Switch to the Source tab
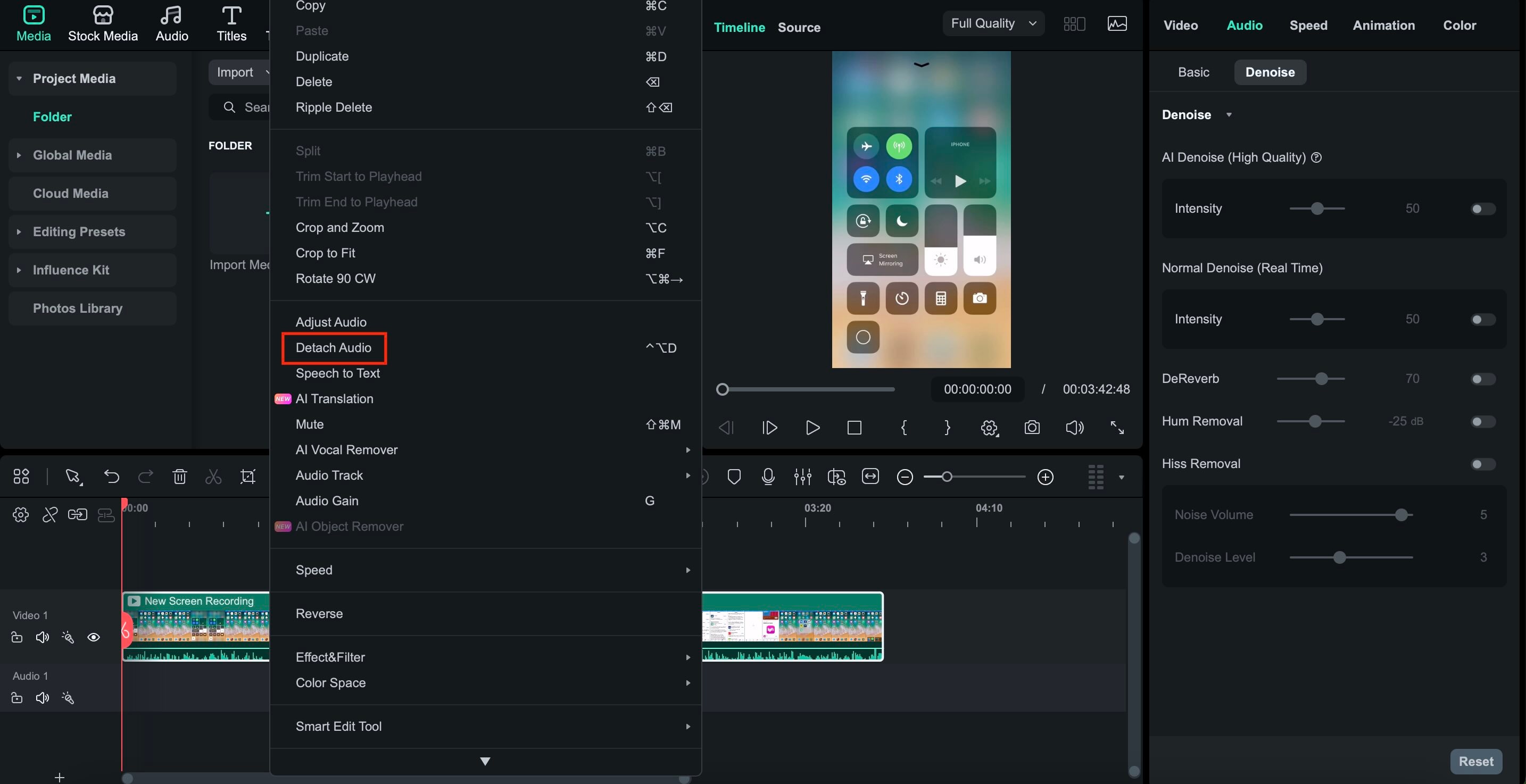 (x=799, y=27)
